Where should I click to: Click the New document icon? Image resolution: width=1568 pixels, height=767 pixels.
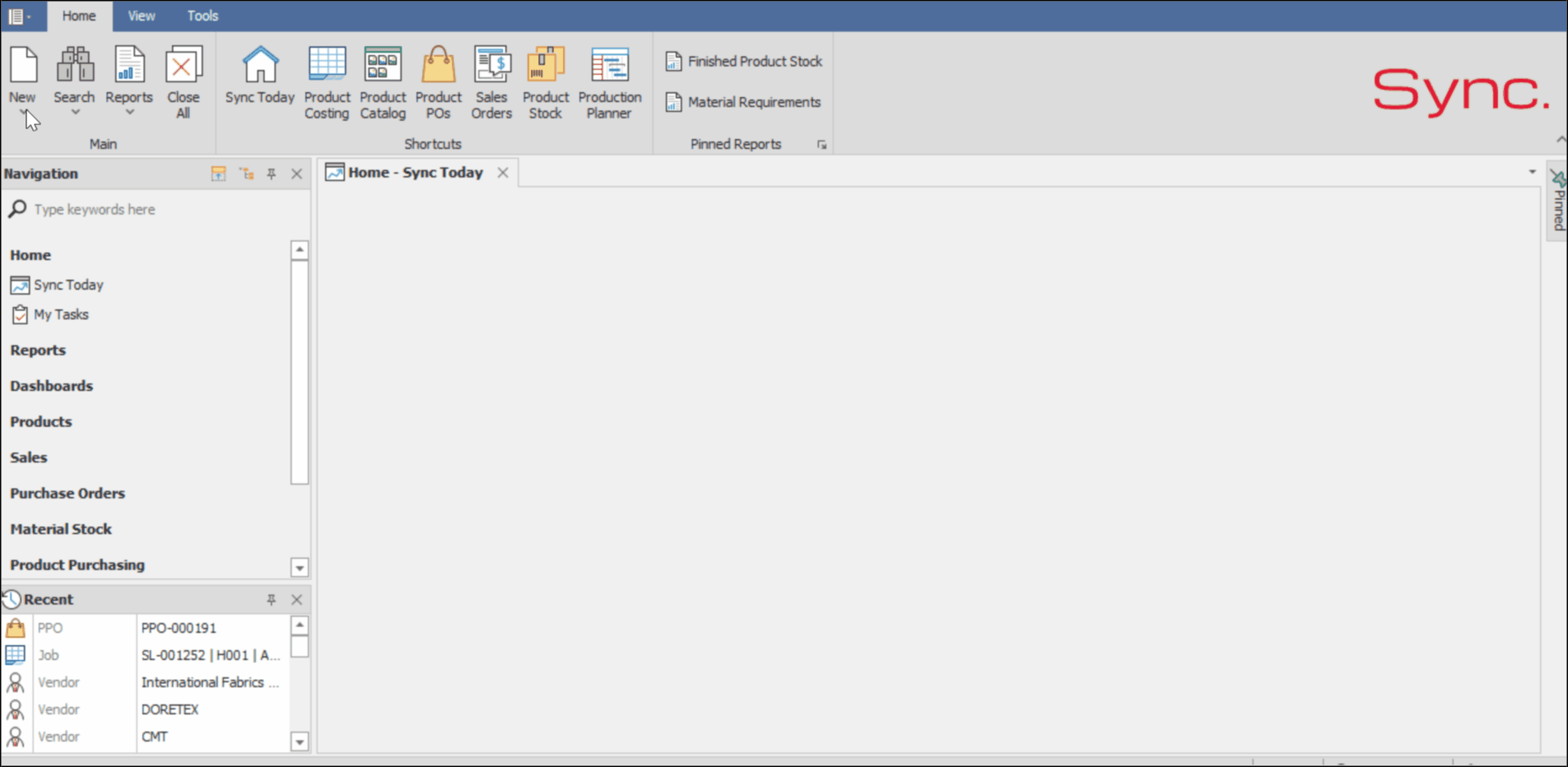[23, 65]
